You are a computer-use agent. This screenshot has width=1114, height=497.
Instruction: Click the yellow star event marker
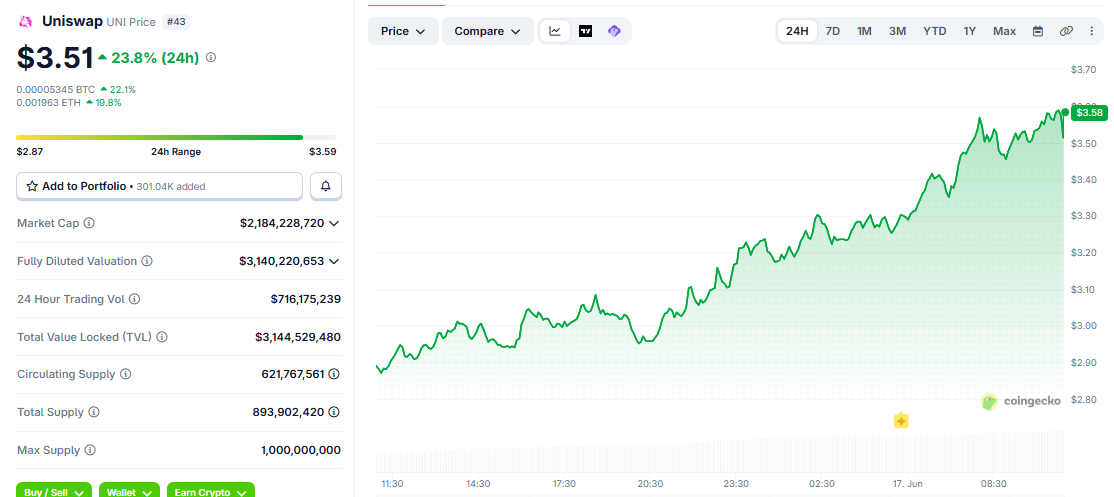click(901, 421)
